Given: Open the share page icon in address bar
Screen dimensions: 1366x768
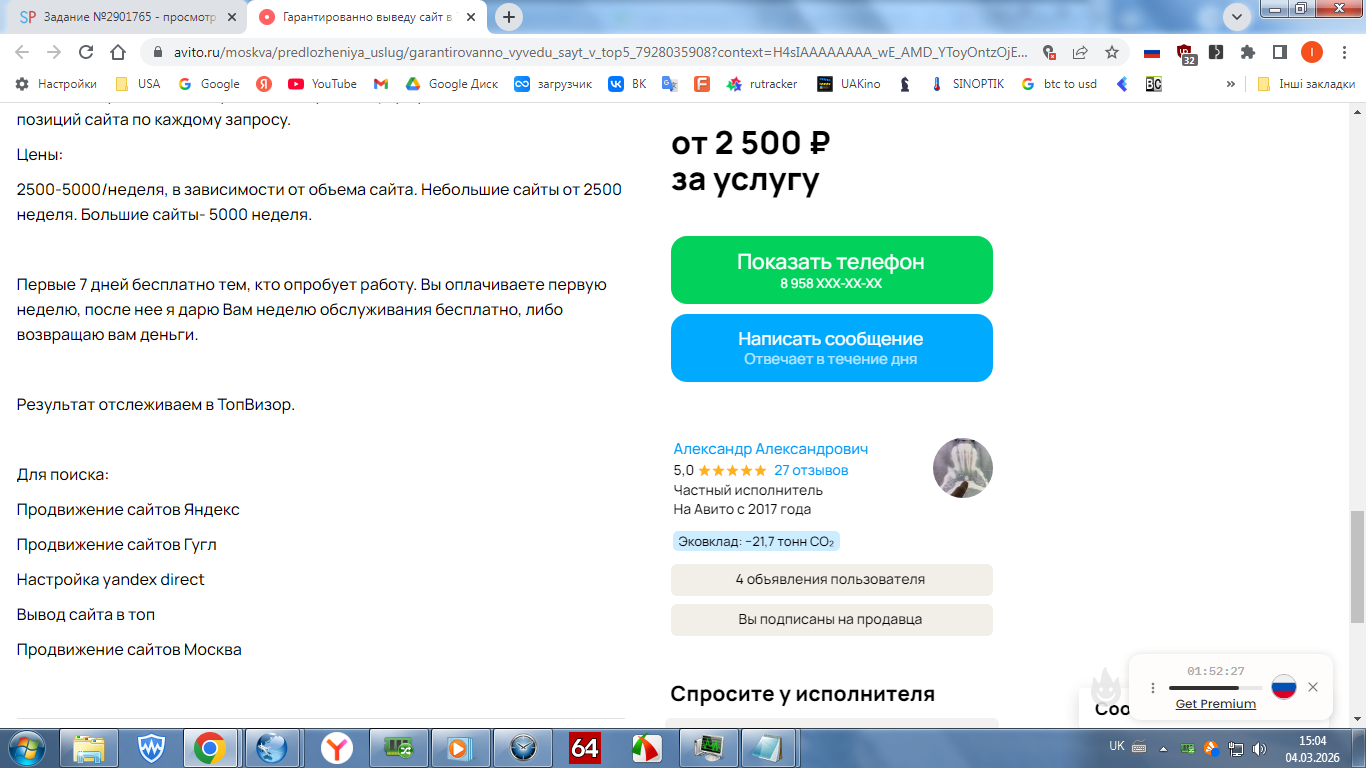Looking at the screenshot, I should (x=1080, y=52).
